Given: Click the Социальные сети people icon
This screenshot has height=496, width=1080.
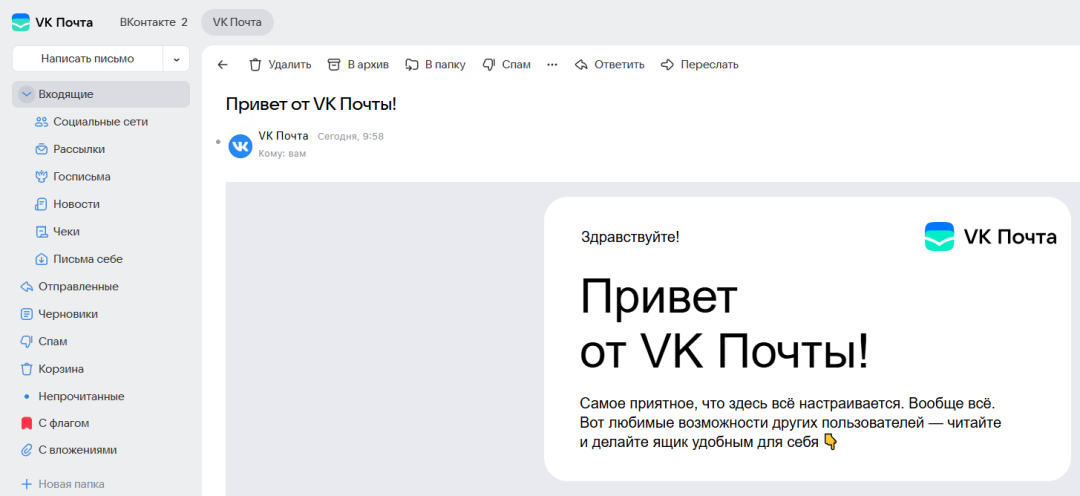Looking at the screenshot, I should 41,122.
